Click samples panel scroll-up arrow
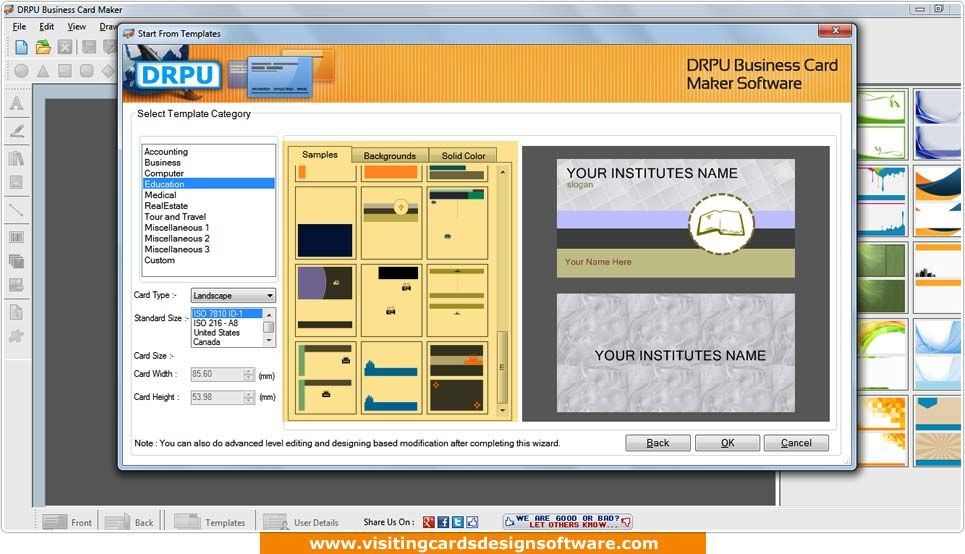Viewport: 965px width, 554px height. pyautogui.click(x=503, y=172)
